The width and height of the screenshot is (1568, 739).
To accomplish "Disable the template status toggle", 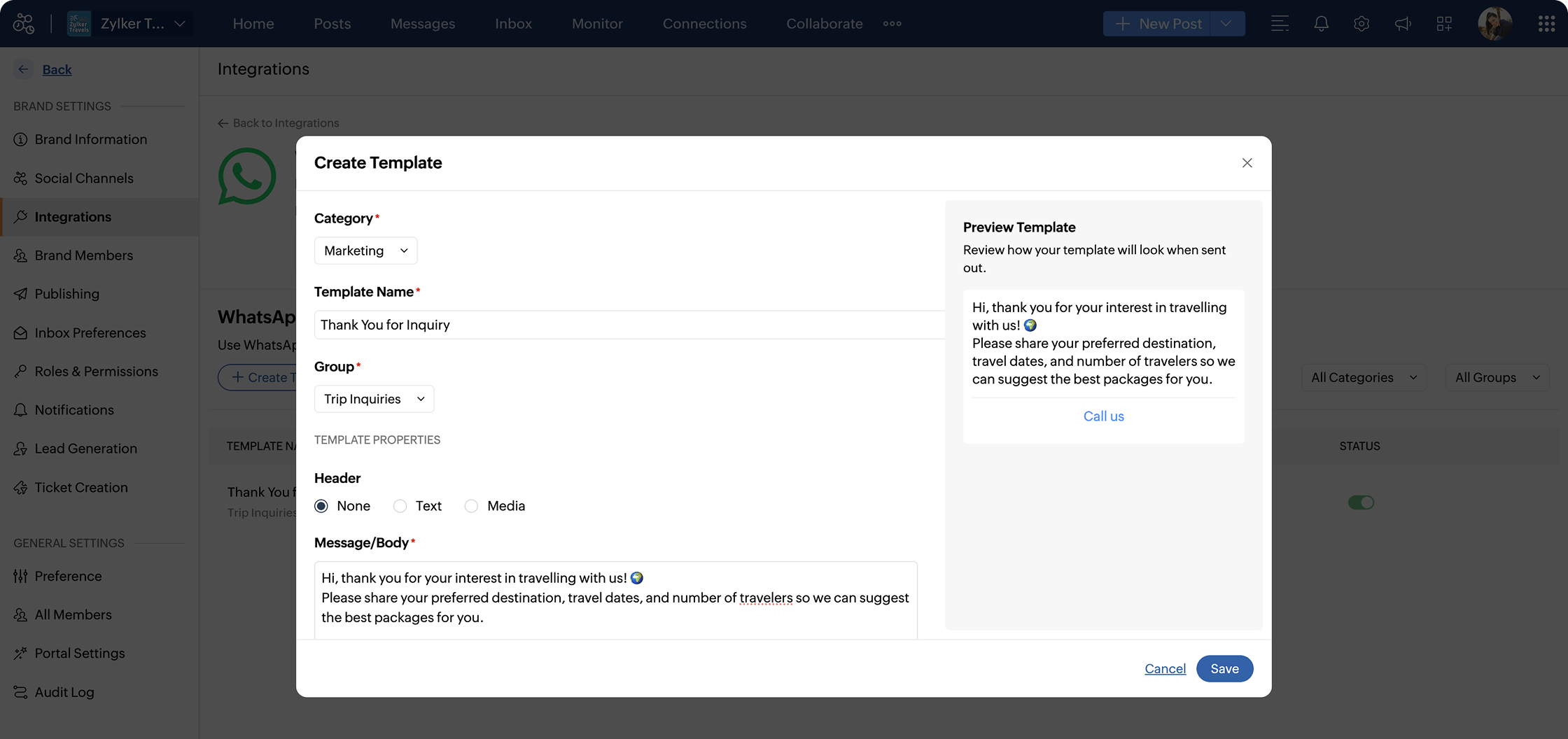I will pyautogui.click(x=1361, y=502).
